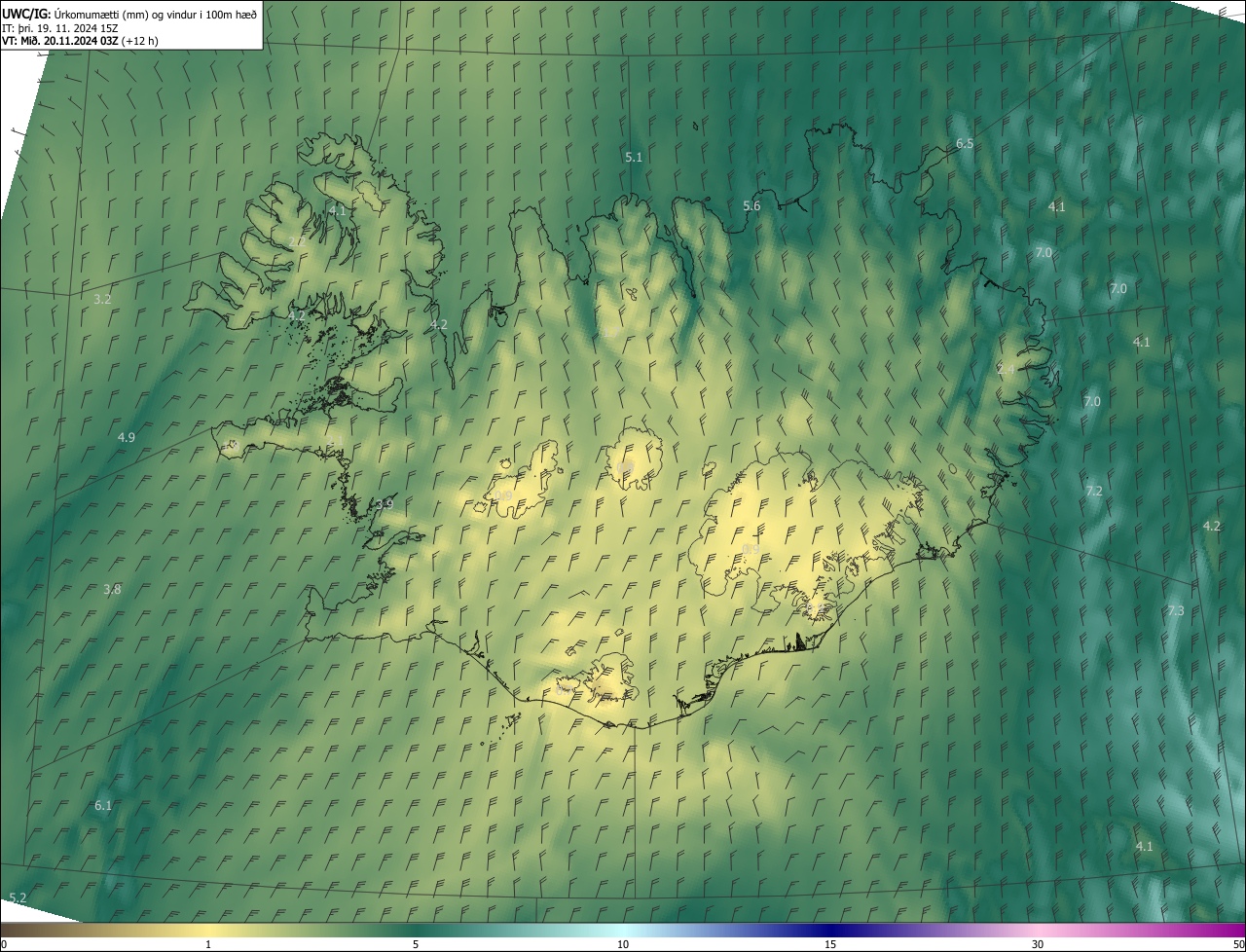
Task: Click the 6.1 value label
Action: pyautogui.click(x=103, y=805)
